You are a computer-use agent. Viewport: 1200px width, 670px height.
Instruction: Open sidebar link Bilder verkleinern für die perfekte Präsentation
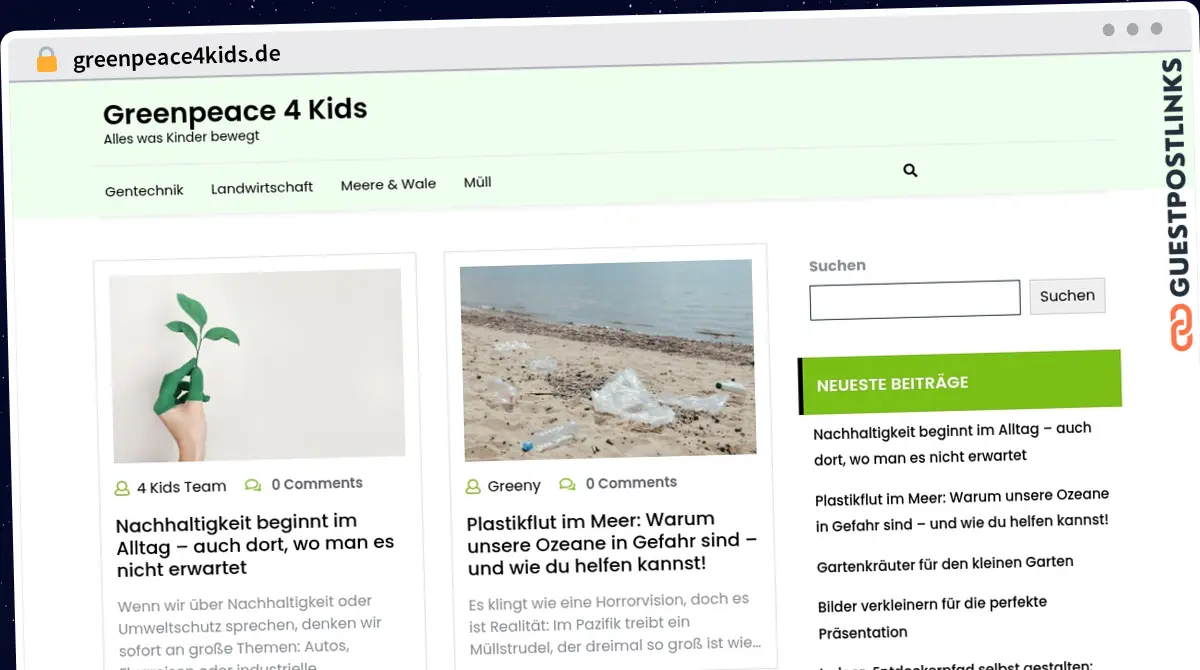(932, 618)
